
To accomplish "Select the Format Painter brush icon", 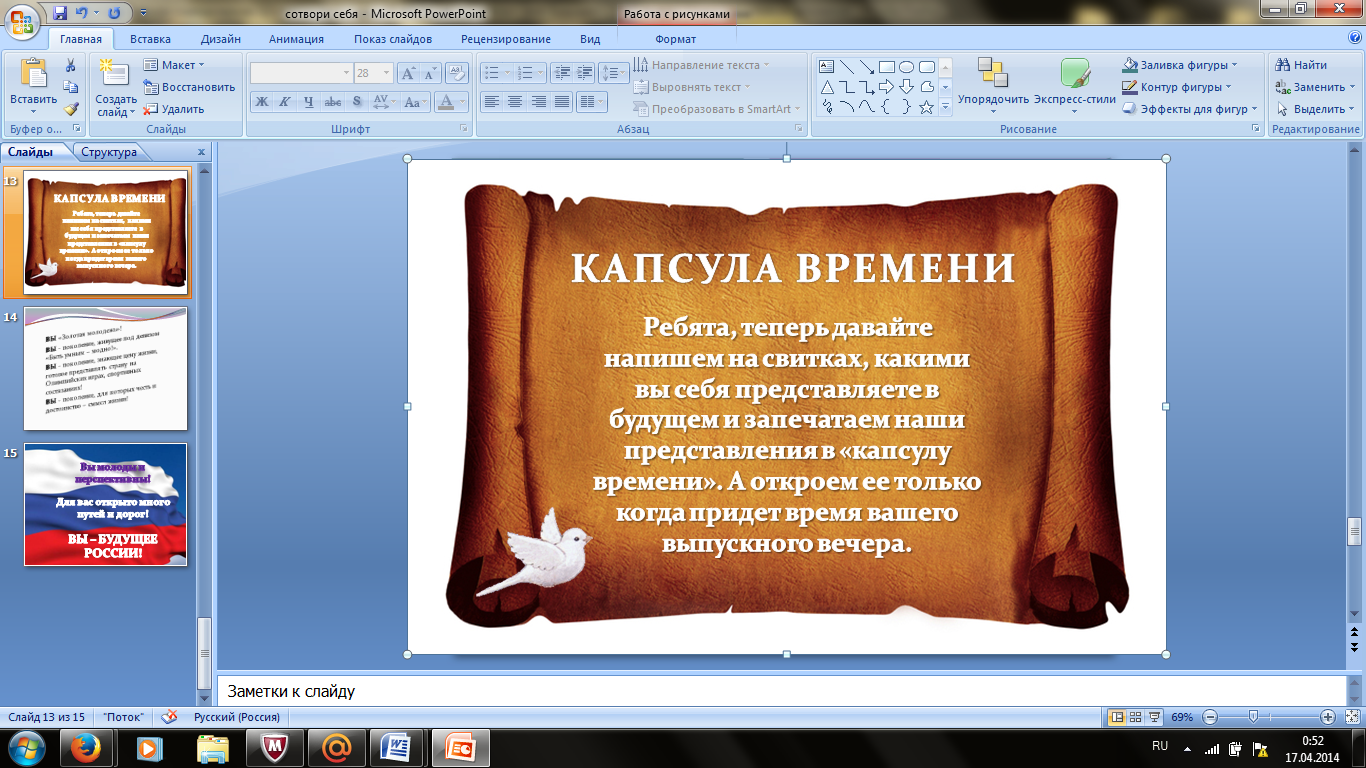I will click(x=71, y=109).
